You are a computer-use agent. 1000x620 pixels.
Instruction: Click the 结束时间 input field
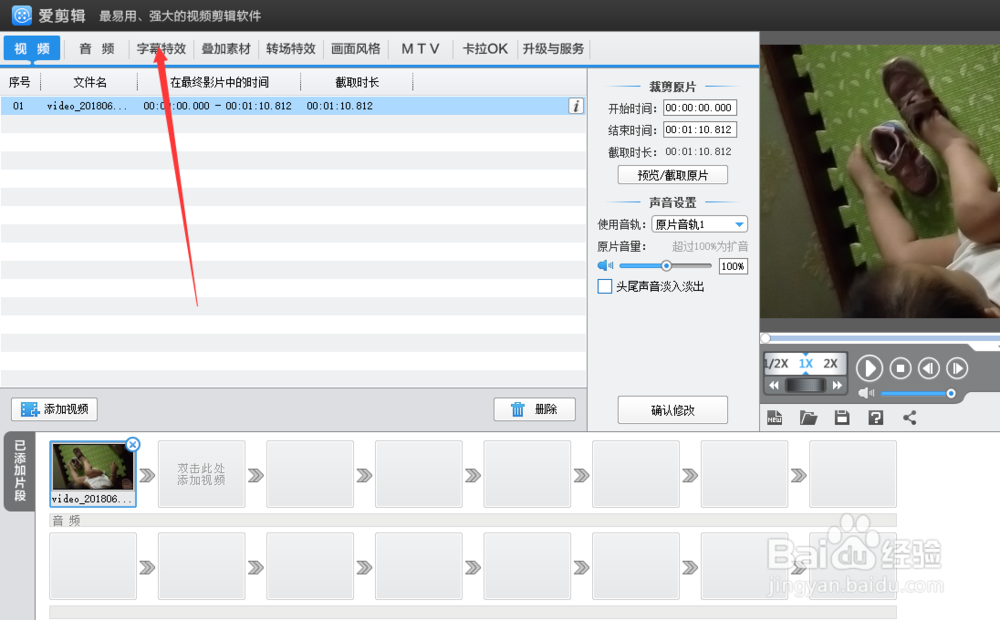point(700,129)
